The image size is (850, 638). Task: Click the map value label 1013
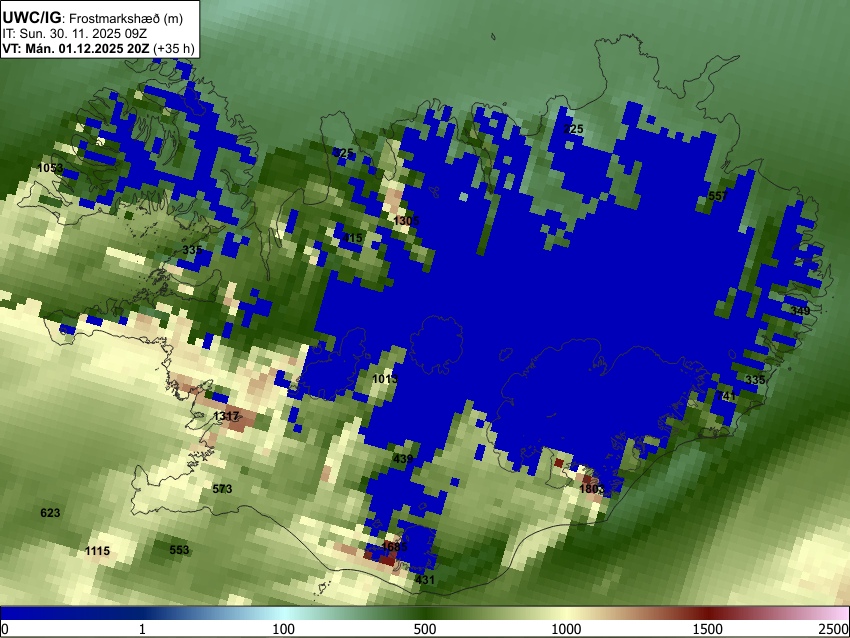pyautogui.click(x=385, y=378)
